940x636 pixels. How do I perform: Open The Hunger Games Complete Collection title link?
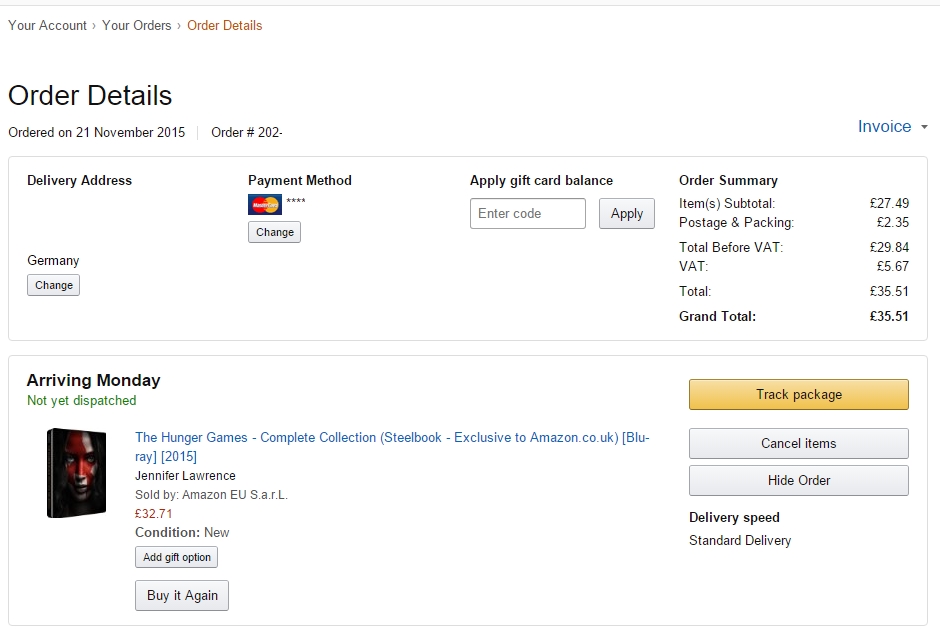click(392, 447)
